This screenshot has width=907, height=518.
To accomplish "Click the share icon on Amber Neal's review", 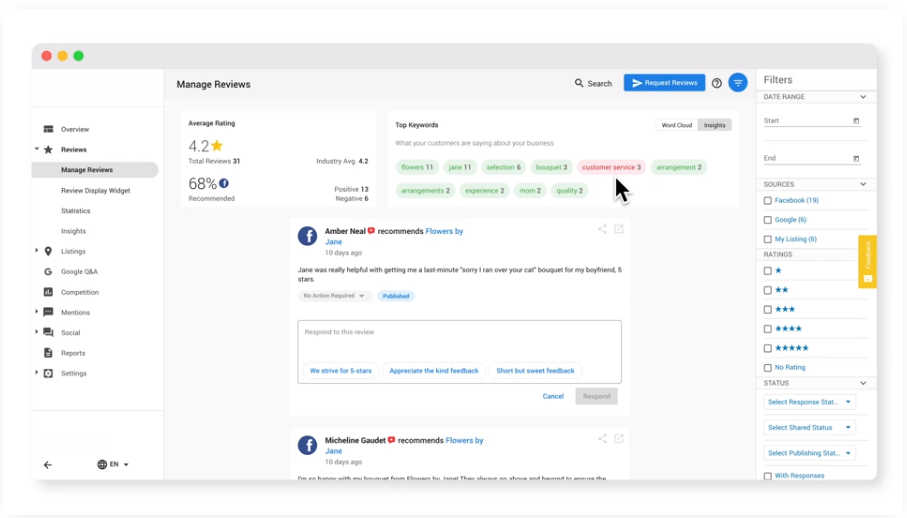I will [602, 229].
